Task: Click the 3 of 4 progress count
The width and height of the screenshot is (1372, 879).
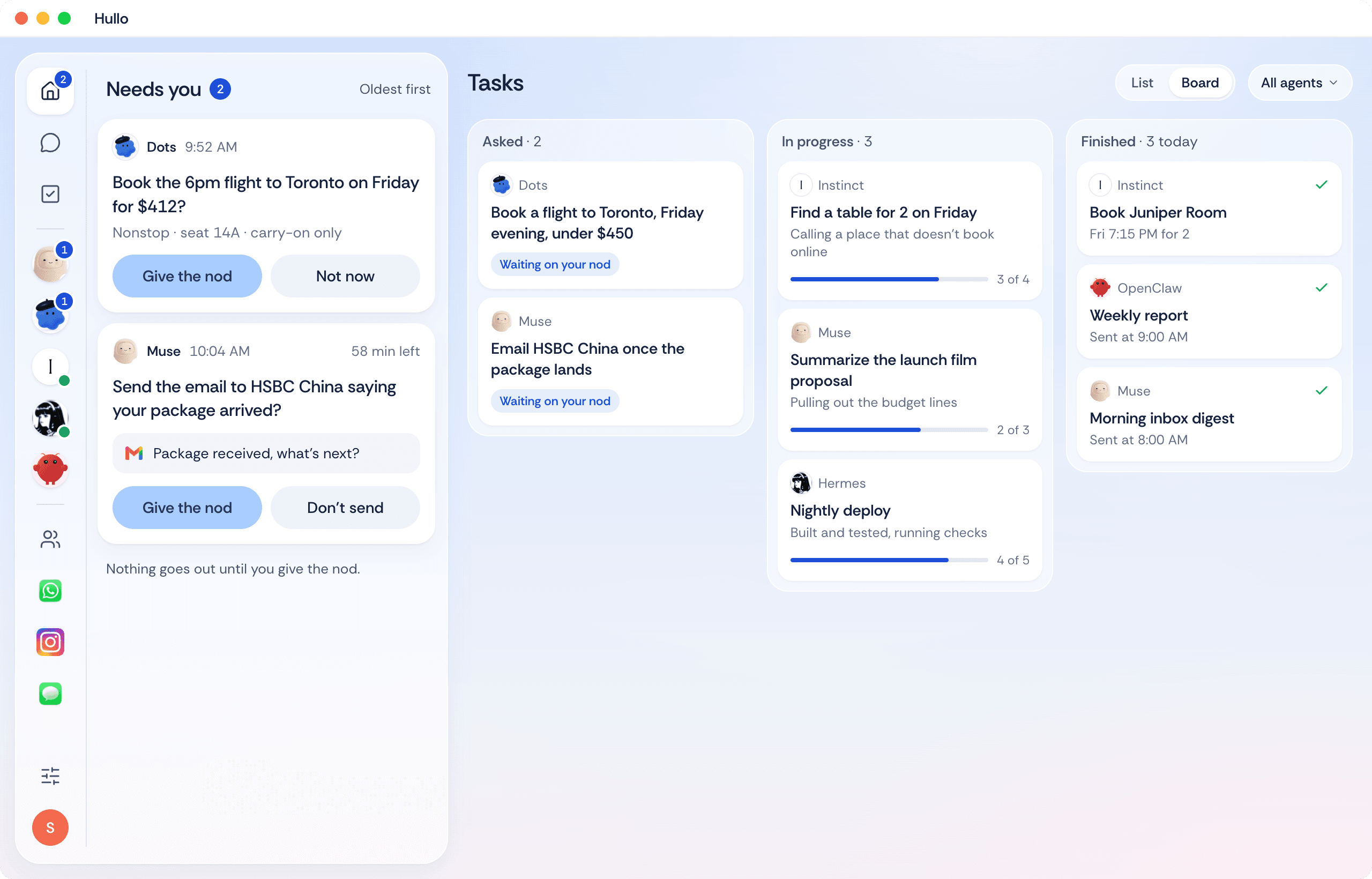Action: coord(1013,279)
